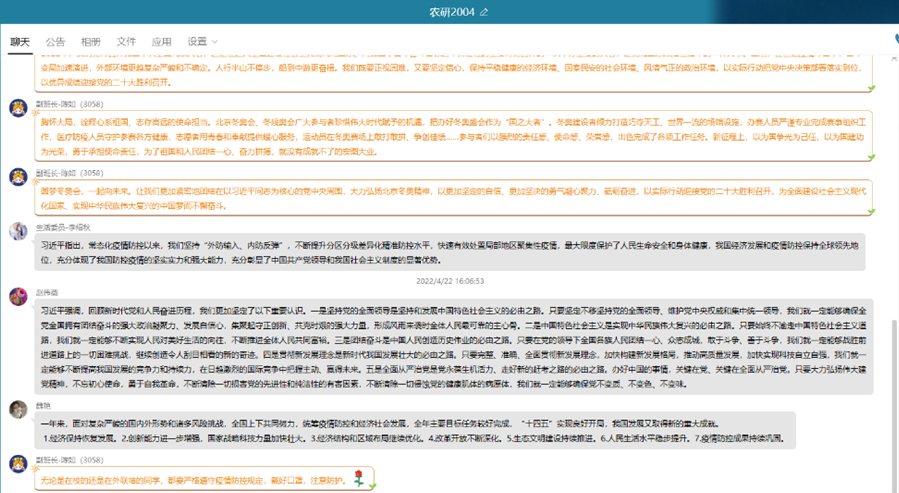Click tiger avatar beside the rose message
Image resolution: width=899 pixels, height=493 pixels.
tap(18, 463)
